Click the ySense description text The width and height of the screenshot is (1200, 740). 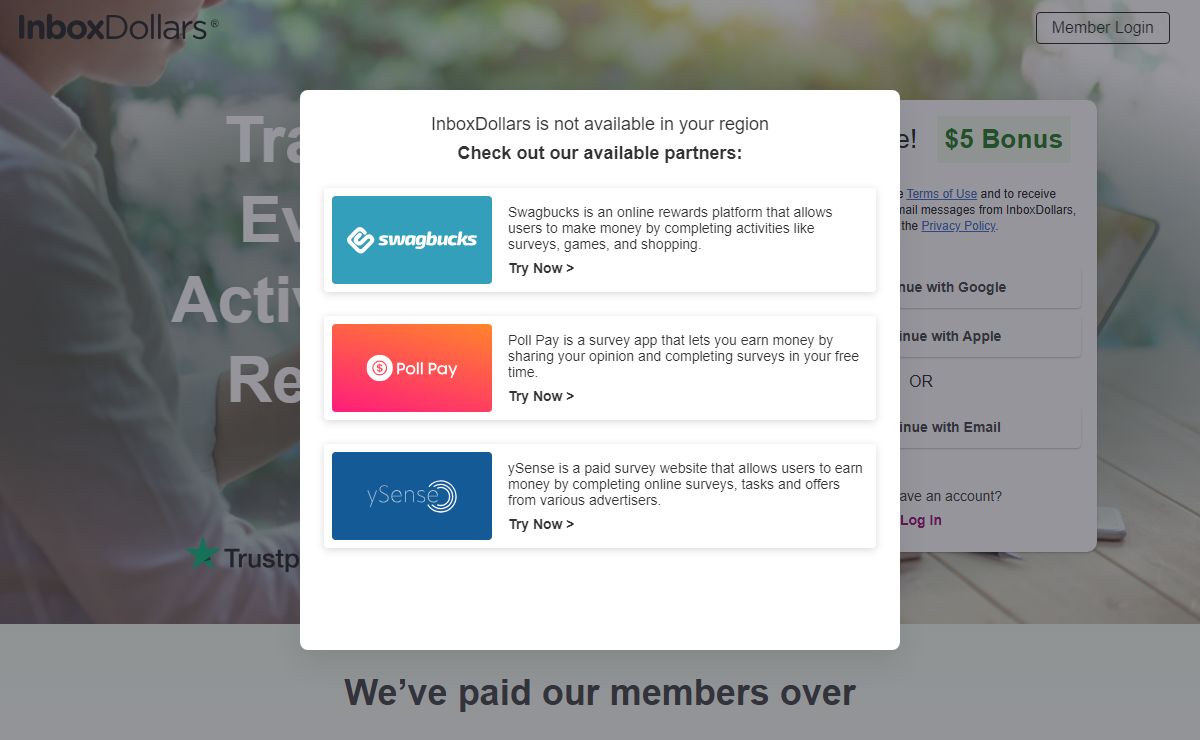[x=685, y=484]
